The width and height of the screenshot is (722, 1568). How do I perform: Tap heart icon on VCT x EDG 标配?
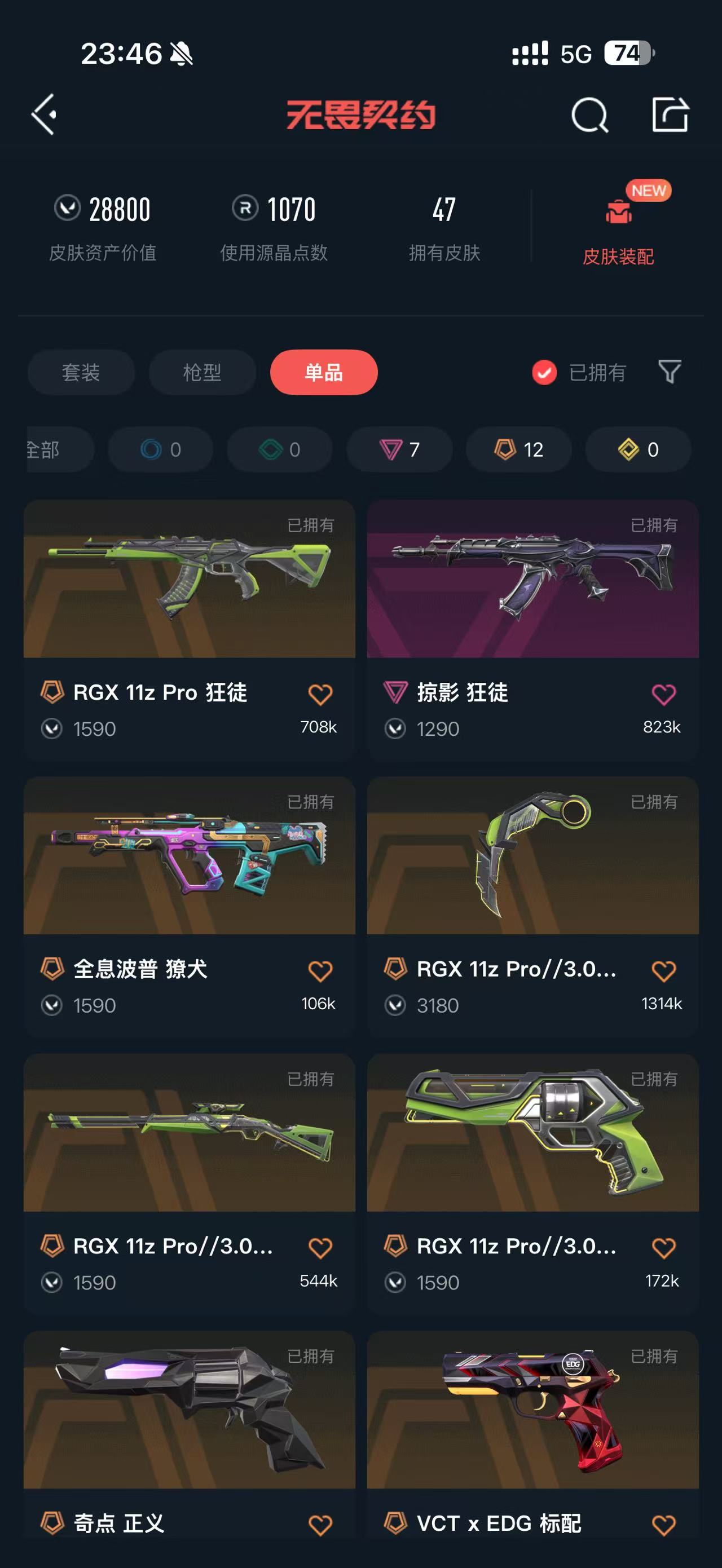tap(663, 1525)
